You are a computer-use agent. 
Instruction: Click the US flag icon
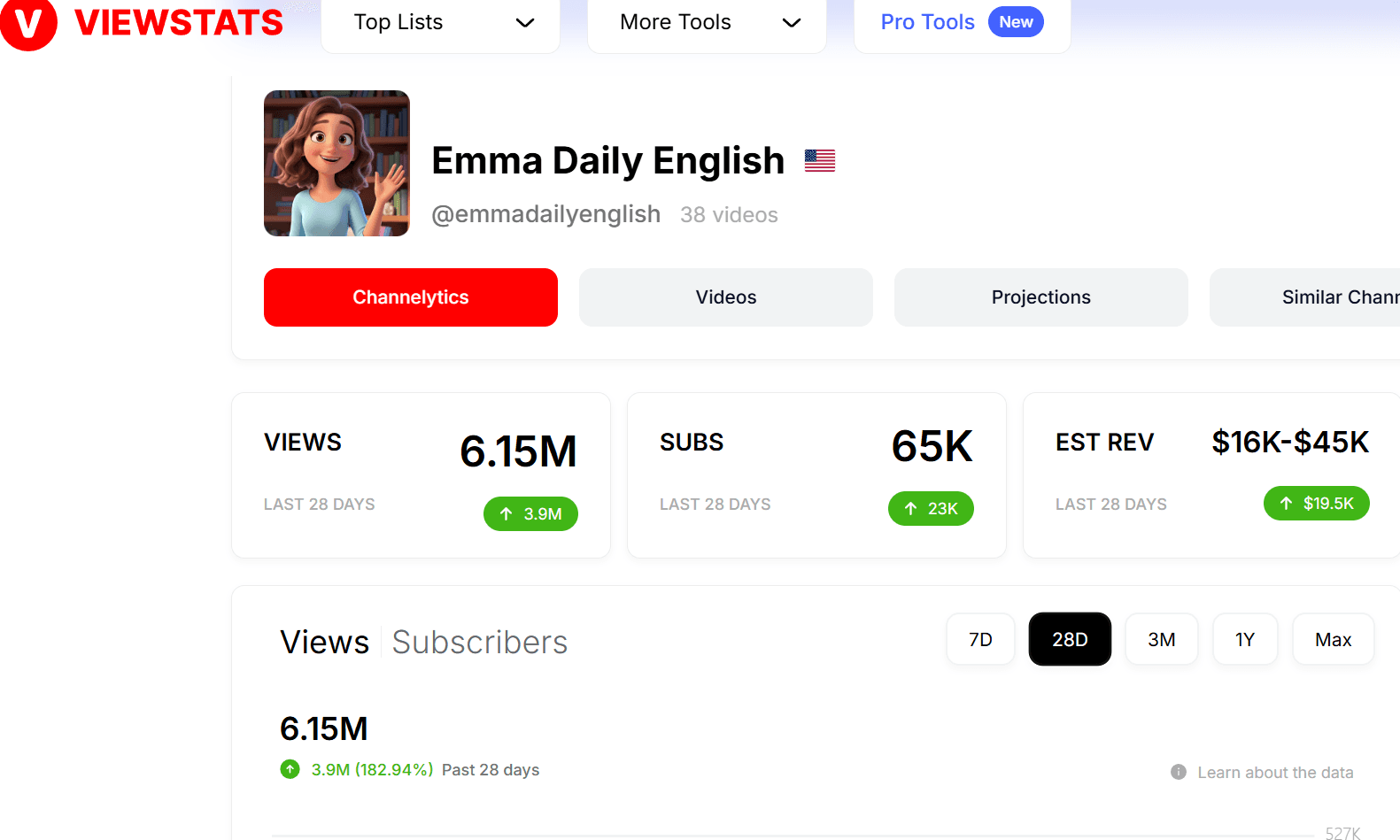[820, 160]
